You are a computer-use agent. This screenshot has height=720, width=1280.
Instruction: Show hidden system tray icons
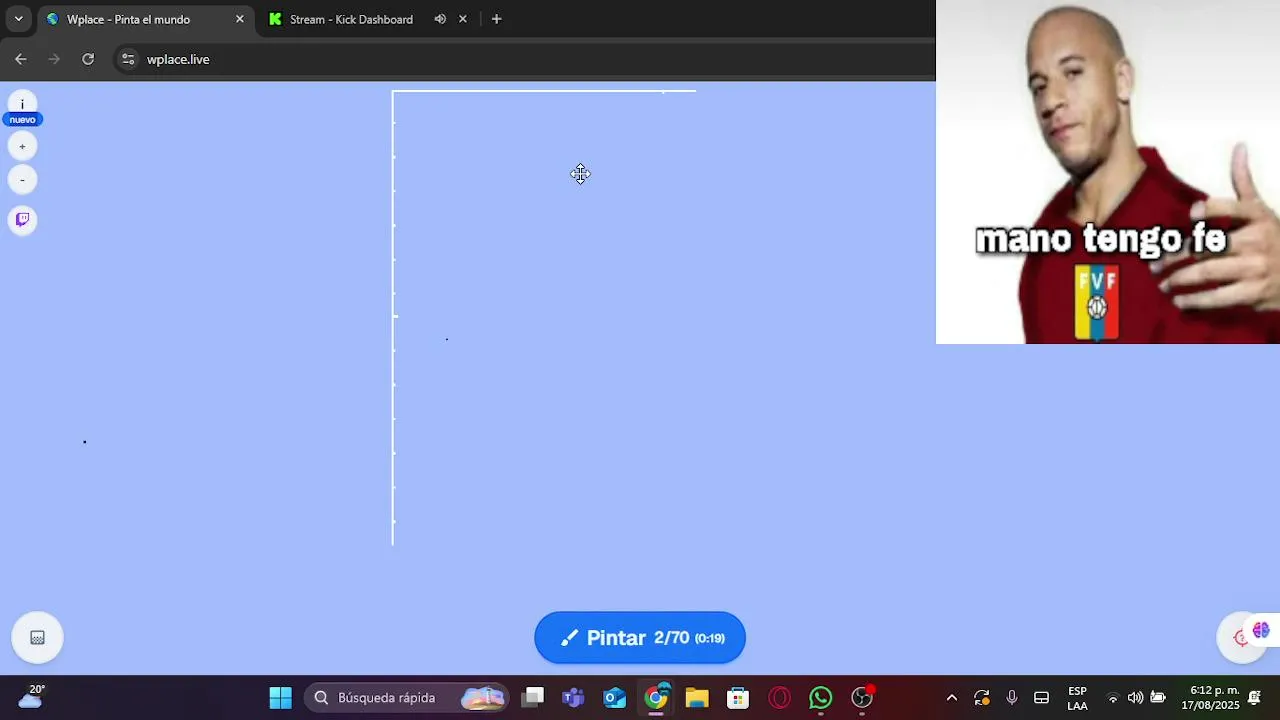point(951,698)
